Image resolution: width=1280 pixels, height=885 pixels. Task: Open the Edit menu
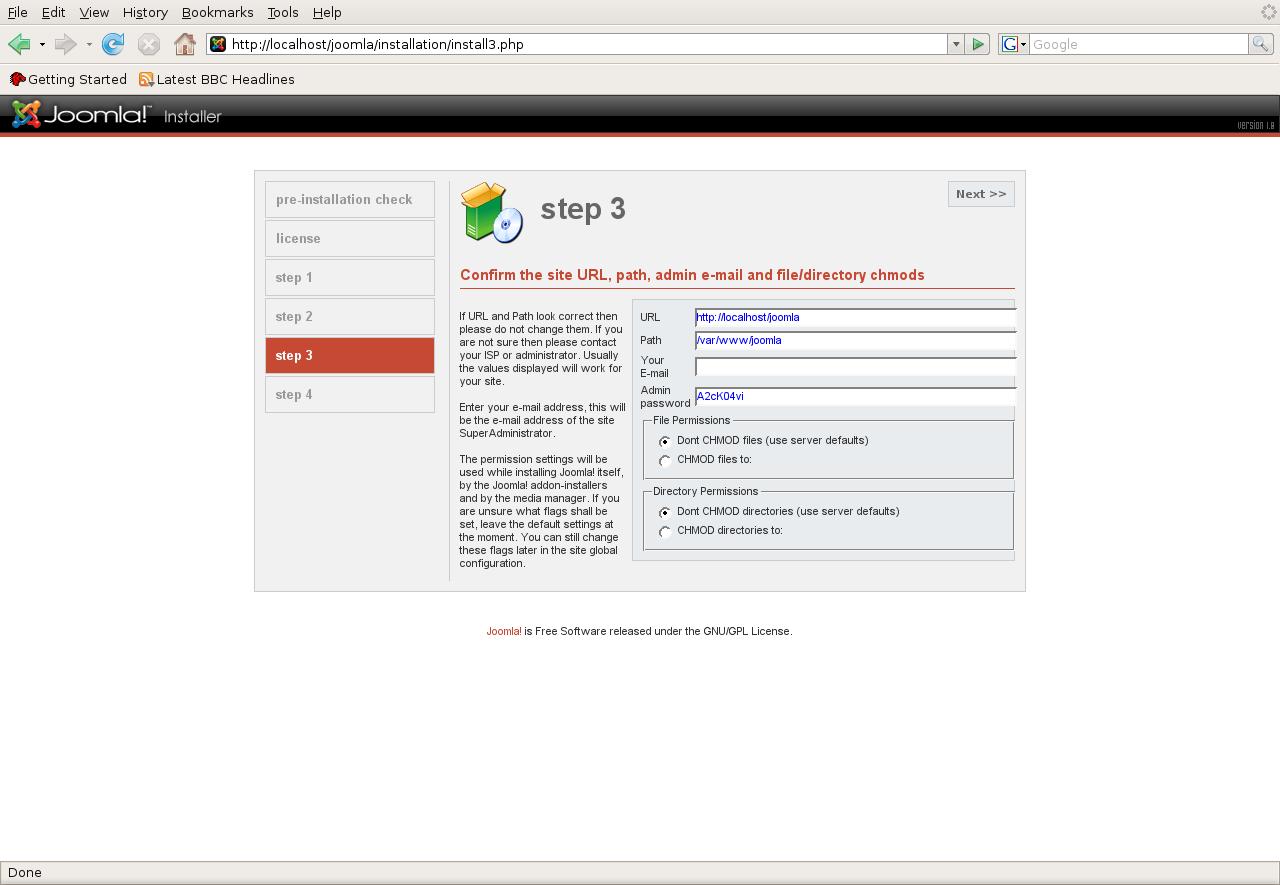pos(53,12)
